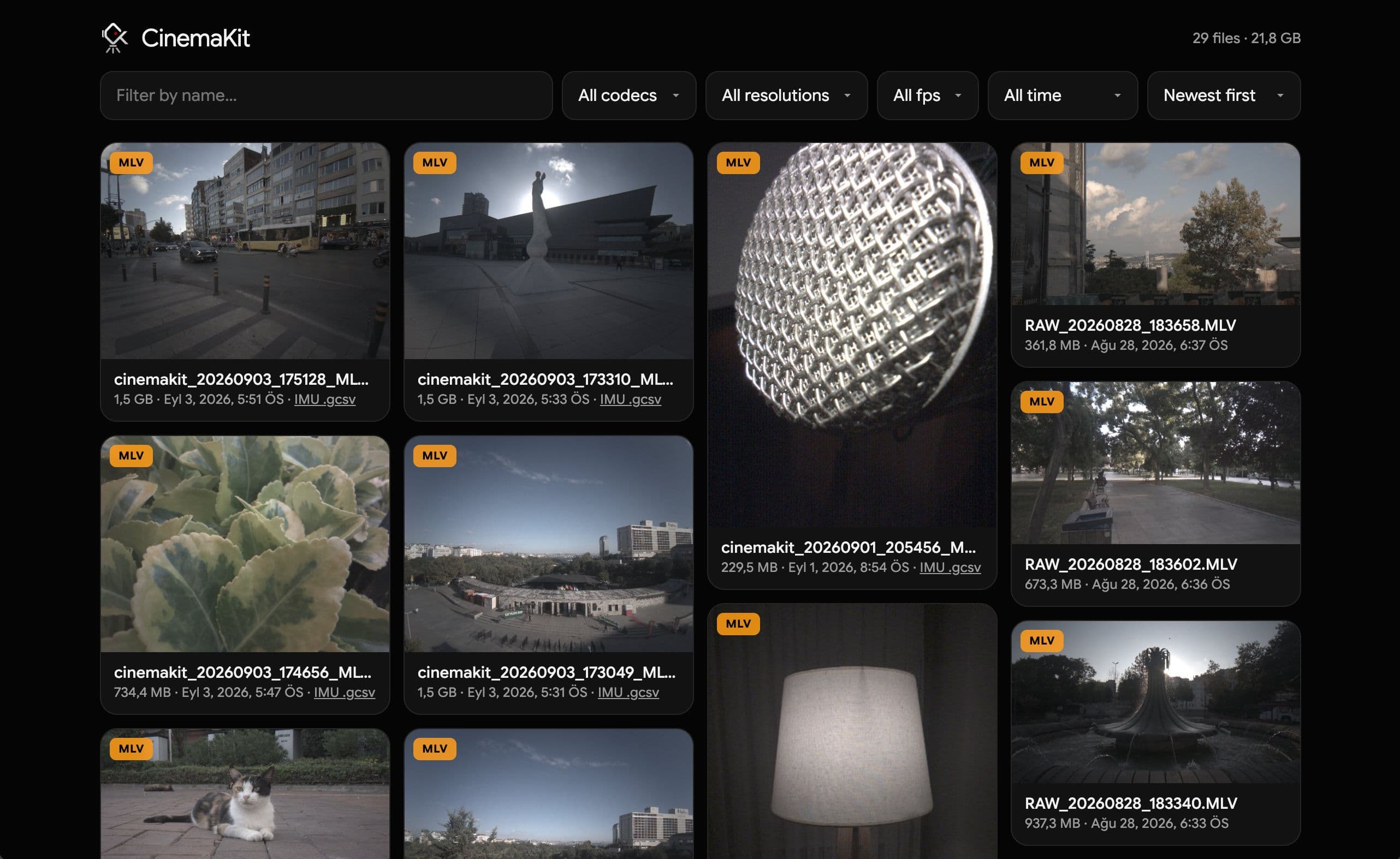Open RAW_20260828_183602.MLV park thumbnail

[1155, 463]
